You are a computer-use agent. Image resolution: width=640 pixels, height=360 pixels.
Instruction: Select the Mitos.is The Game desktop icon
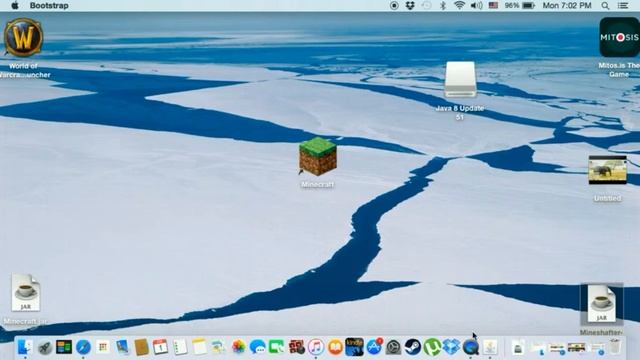[x=619, y=37]
